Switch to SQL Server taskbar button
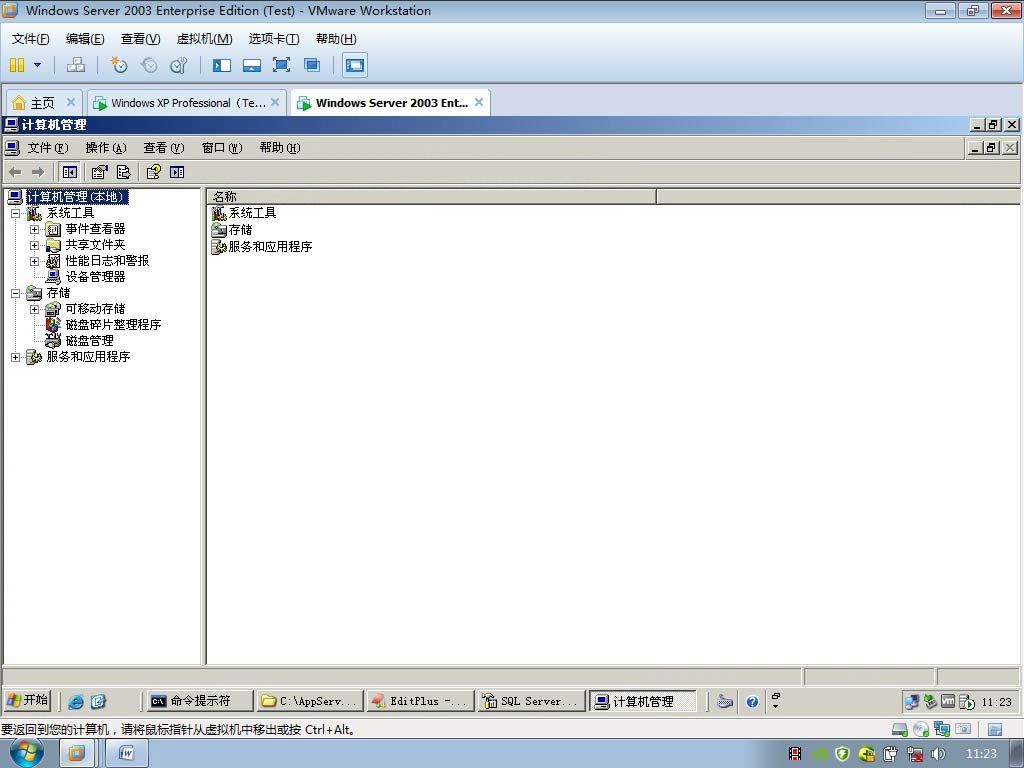Image resolution: width=1024 pixels, height=768 pixels. (x=531, y=701)
